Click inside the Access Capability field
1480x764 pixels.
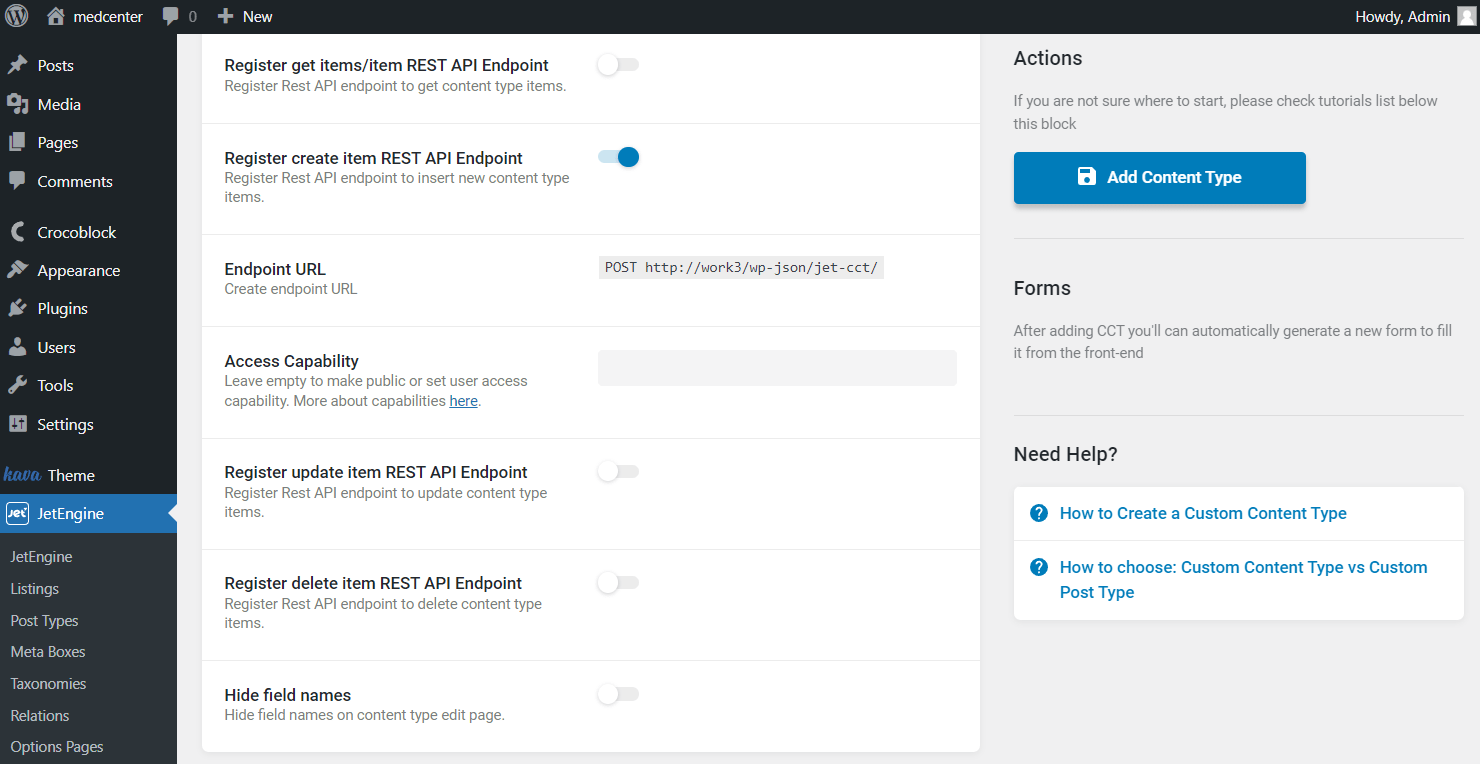(777, 367)
